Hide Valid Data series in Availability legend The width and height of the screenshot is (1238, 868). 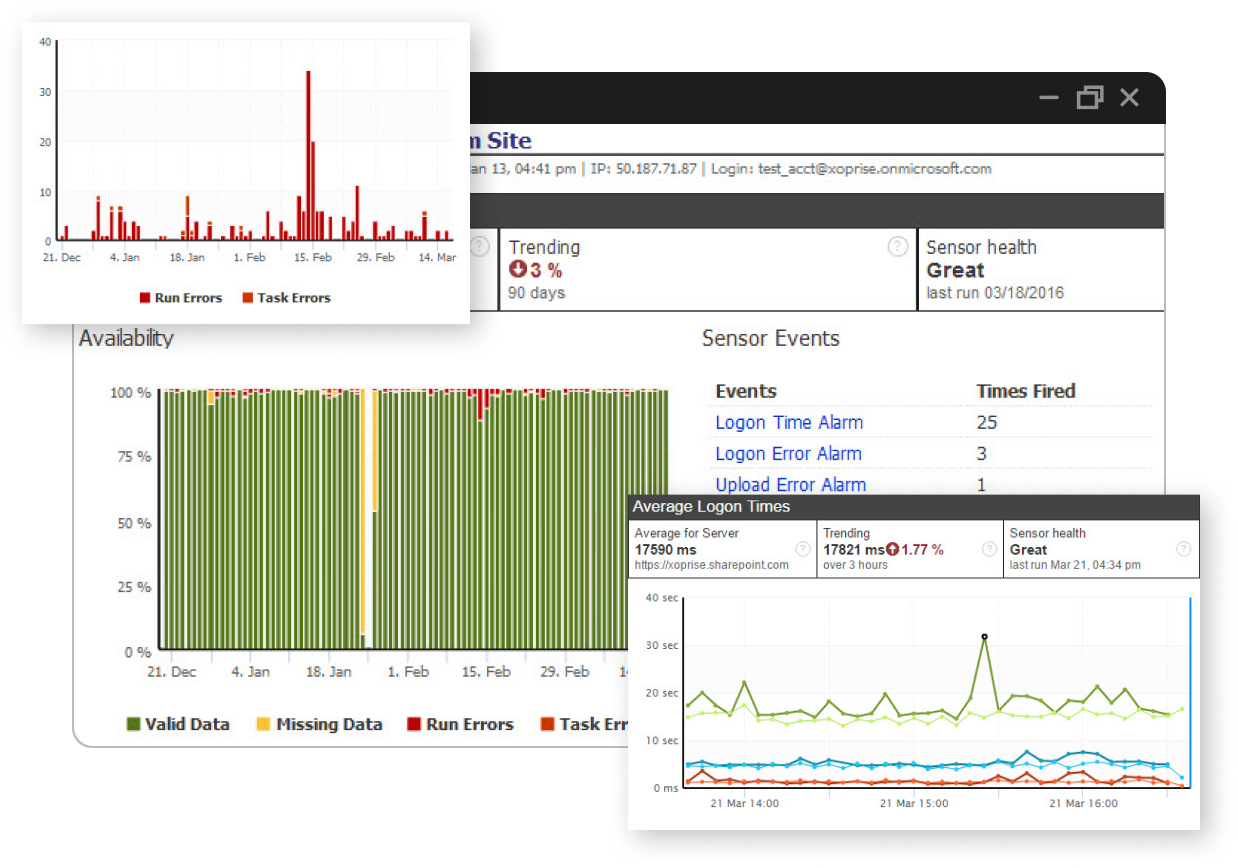178,724
